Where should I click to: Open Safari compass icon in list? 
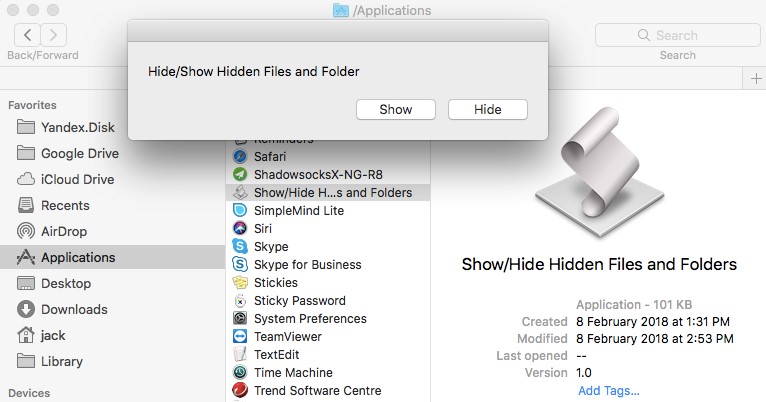point(240,157)
